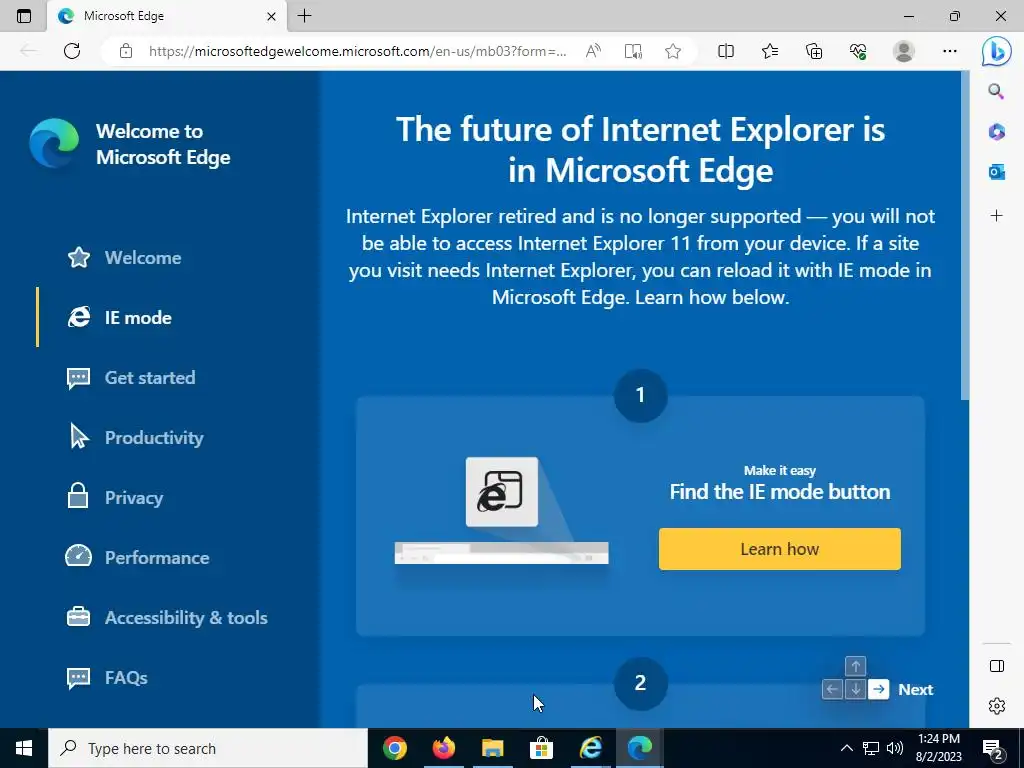Open split screen icon
The image size is (1024, 768).
click(x=726, y=51)
